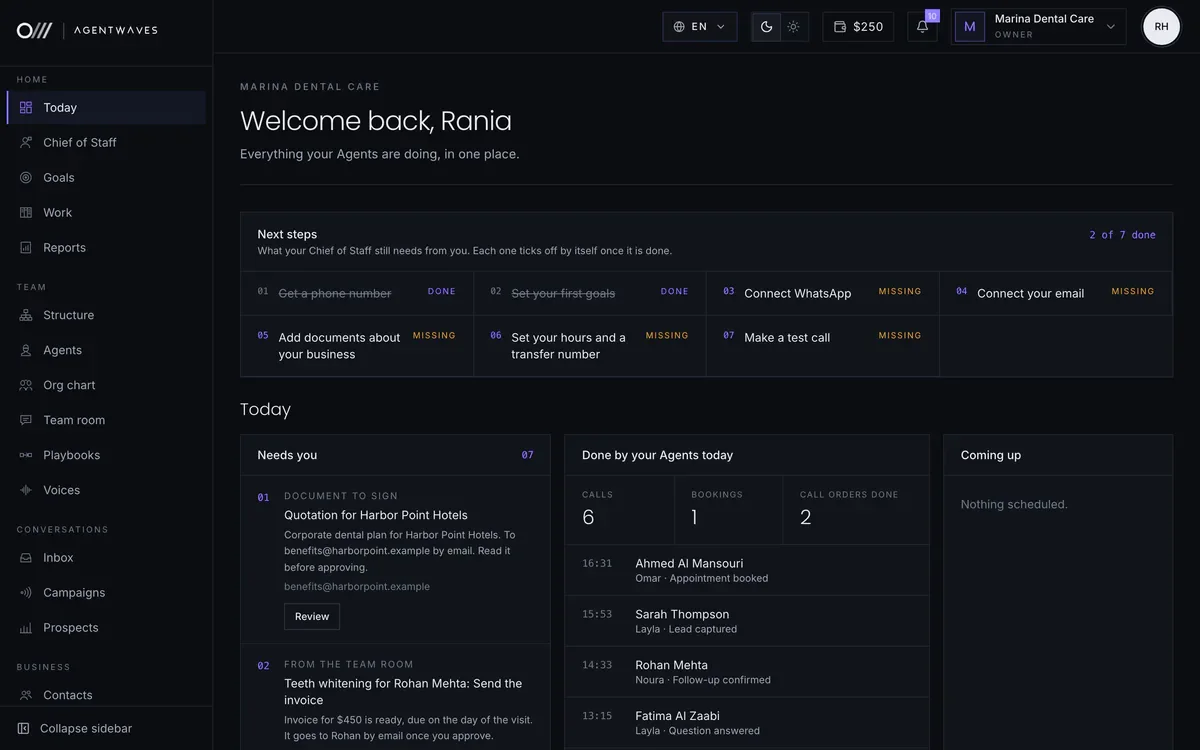The height and width of the screenshot is (750, 1200).
Task: Click the Structure menu label
Action: (x=69, y=315)
